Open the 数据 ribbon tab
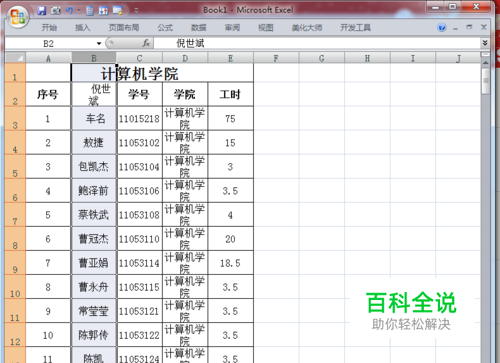The image size is (500, 363). [198, 27]
